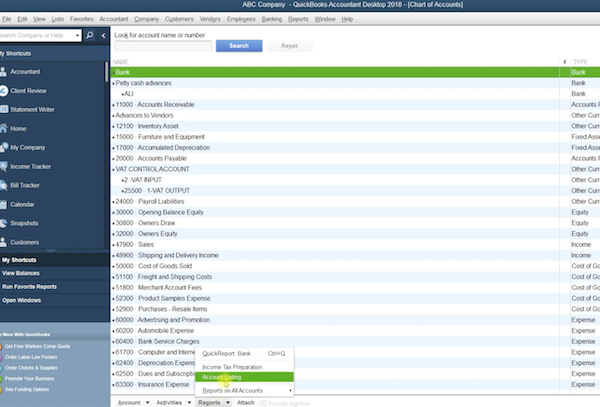Screen dimensions: 600x407
Task: Open the Vendors menu
Action: click(210, 19)
